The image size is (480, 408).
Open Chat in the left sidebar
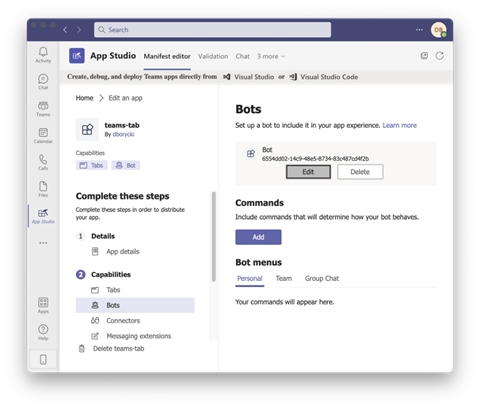point(43,82)
